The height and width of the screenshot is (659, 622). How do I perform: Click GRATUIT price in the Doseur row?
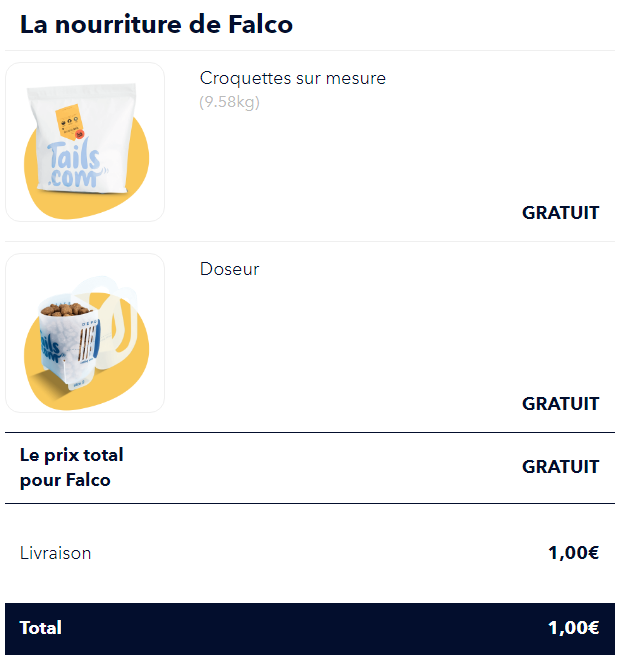(560, 404)
